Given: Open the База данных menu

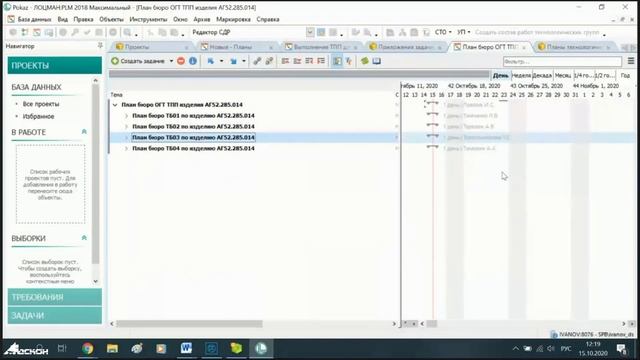Looking at the screenshot, I should (x=34, y=19).
